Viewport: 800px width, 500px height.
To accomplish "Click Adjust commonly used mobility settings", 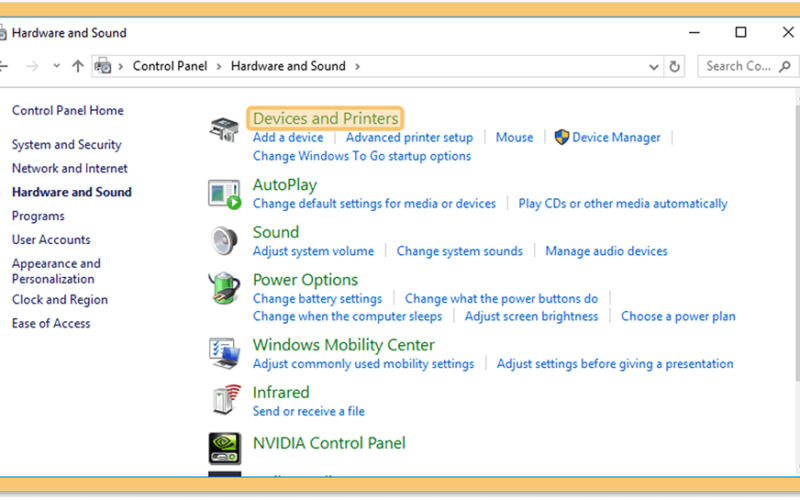I will pyautogui.click(x=363, y=364).
